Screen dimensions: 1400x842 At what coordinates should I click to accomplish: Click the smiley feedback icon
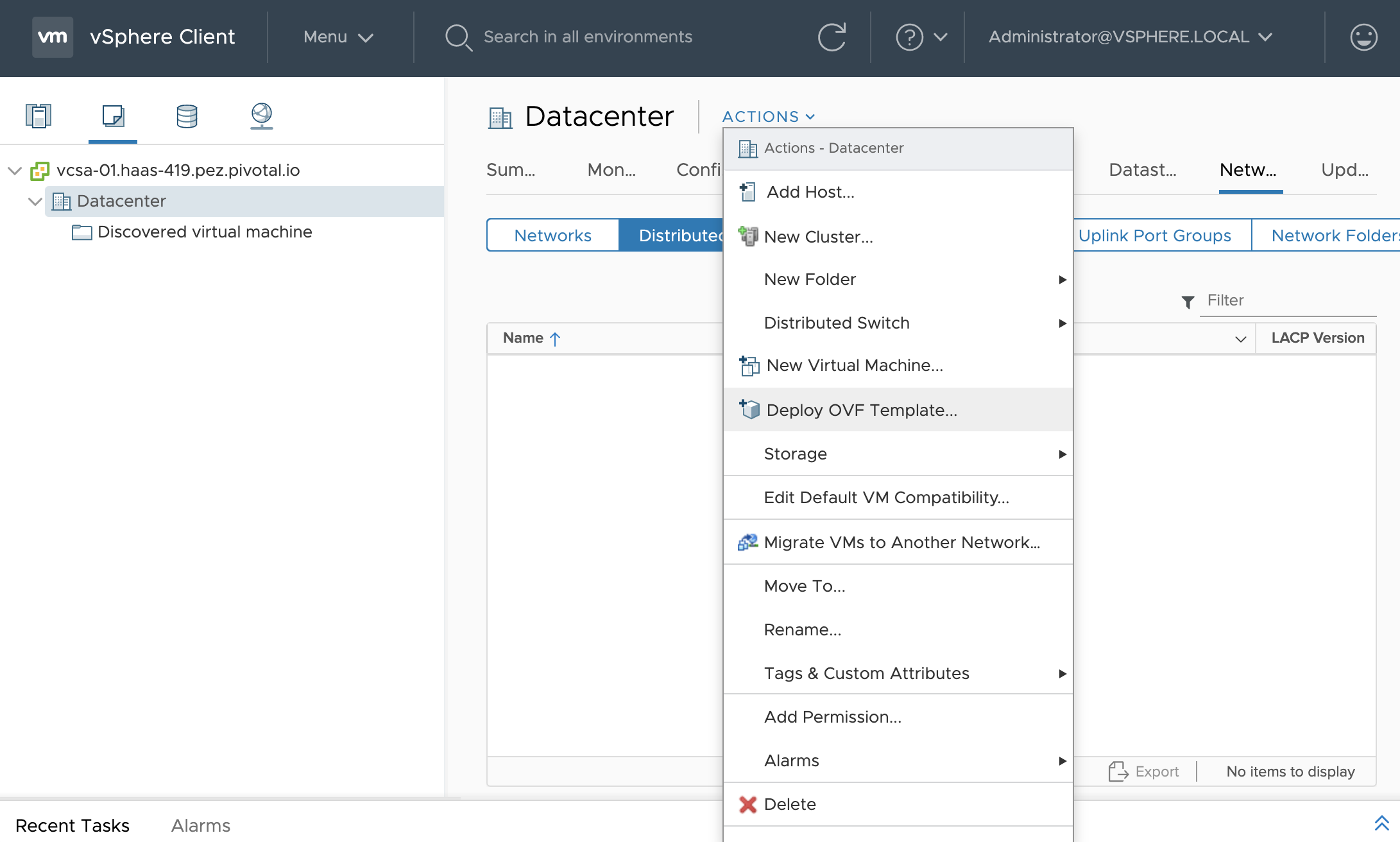pos(1363,37)
